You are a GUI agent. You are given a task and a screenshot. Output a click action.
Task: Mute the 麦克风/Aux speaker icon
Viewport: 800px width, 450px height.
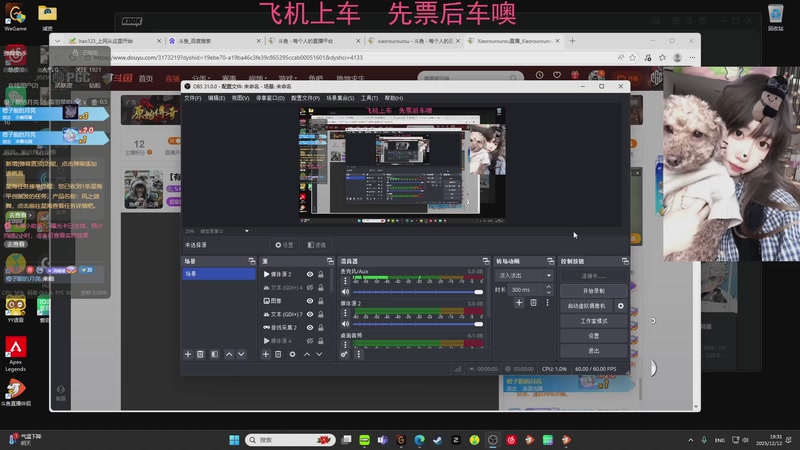pyautogui.click(x=345, y=292)
